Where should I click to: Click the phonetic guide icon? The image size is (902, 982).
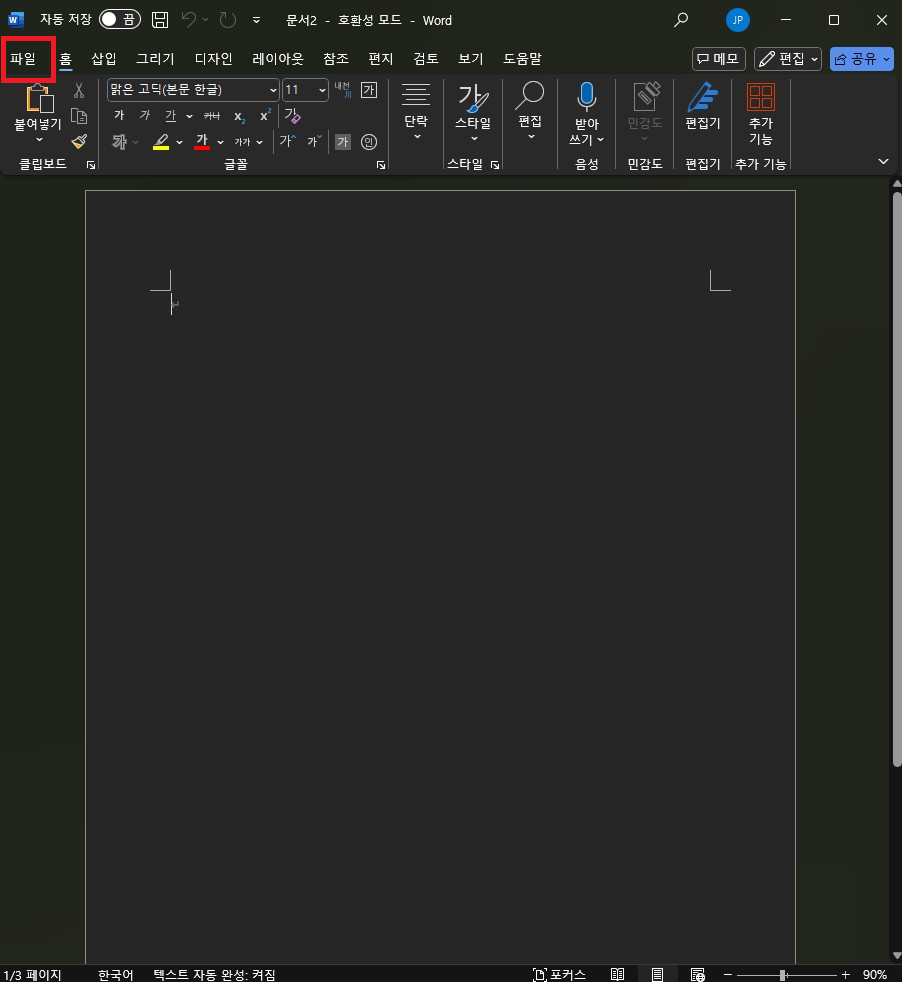coord(343,90)
